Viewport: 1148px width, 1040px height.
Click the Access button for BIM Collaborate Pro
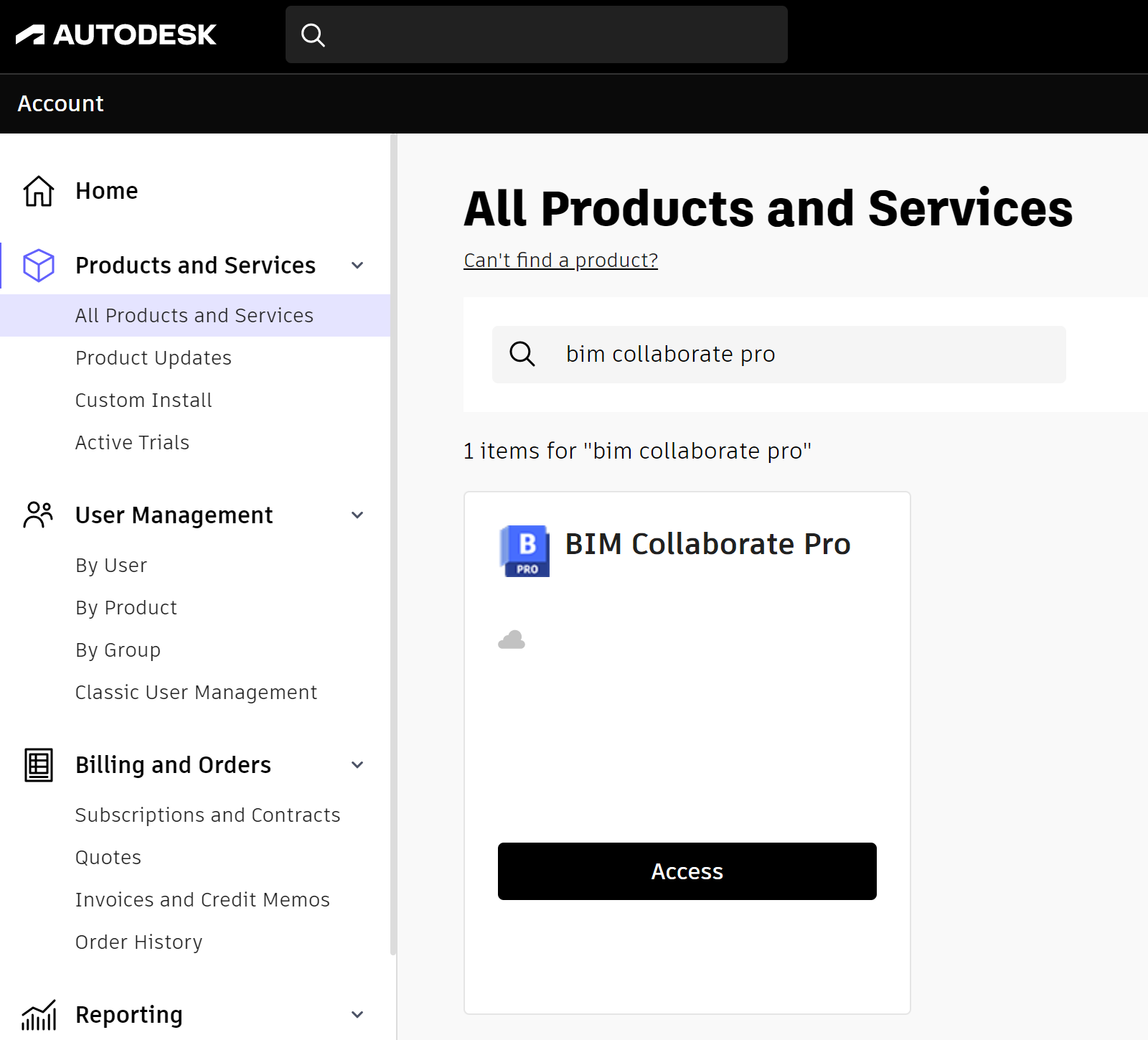coord(687,871)
